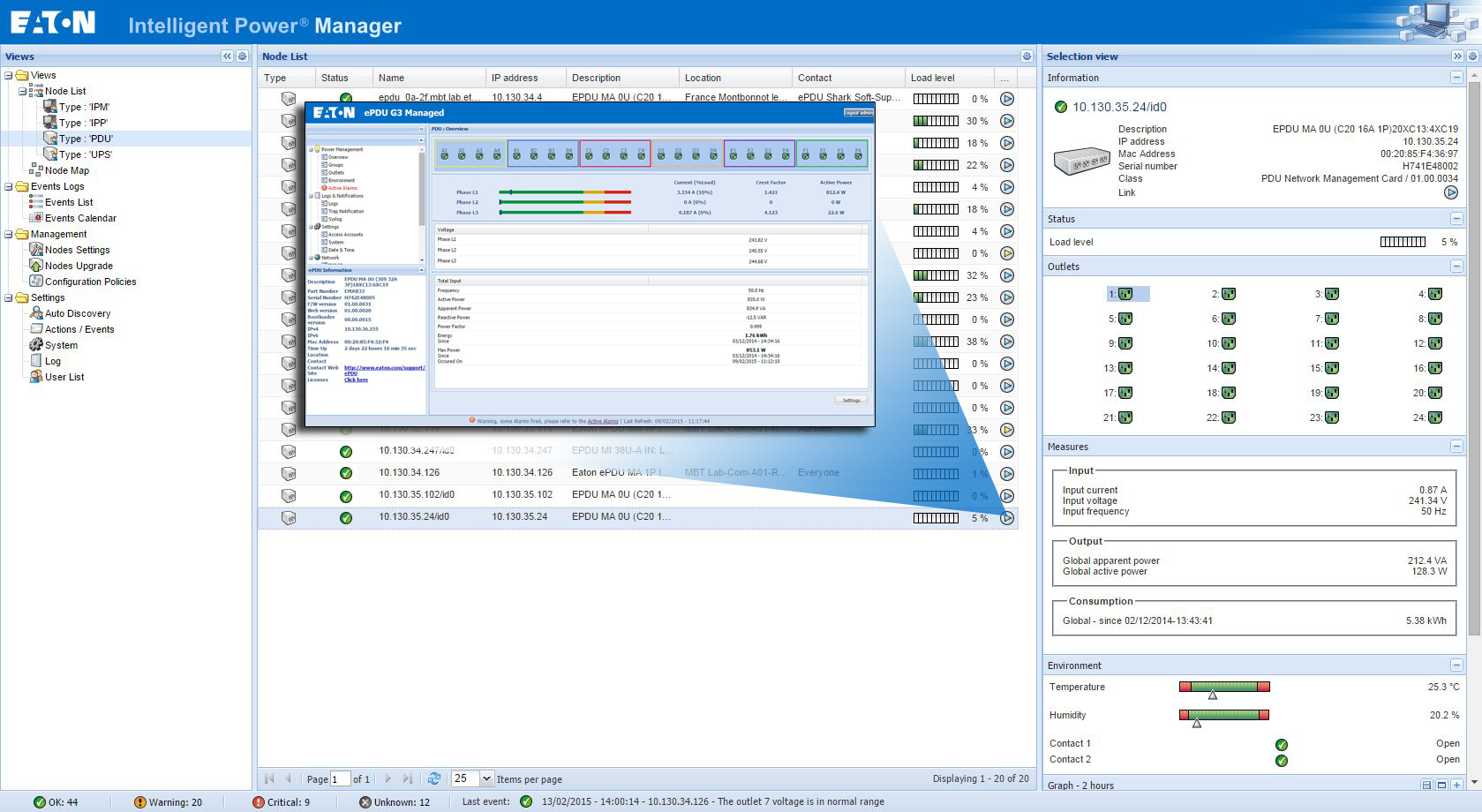This screenshot has height=812, width=1482.
Task: Toggle outlet 13 in the Outlets panel
Action: (x=1124, y=368)
